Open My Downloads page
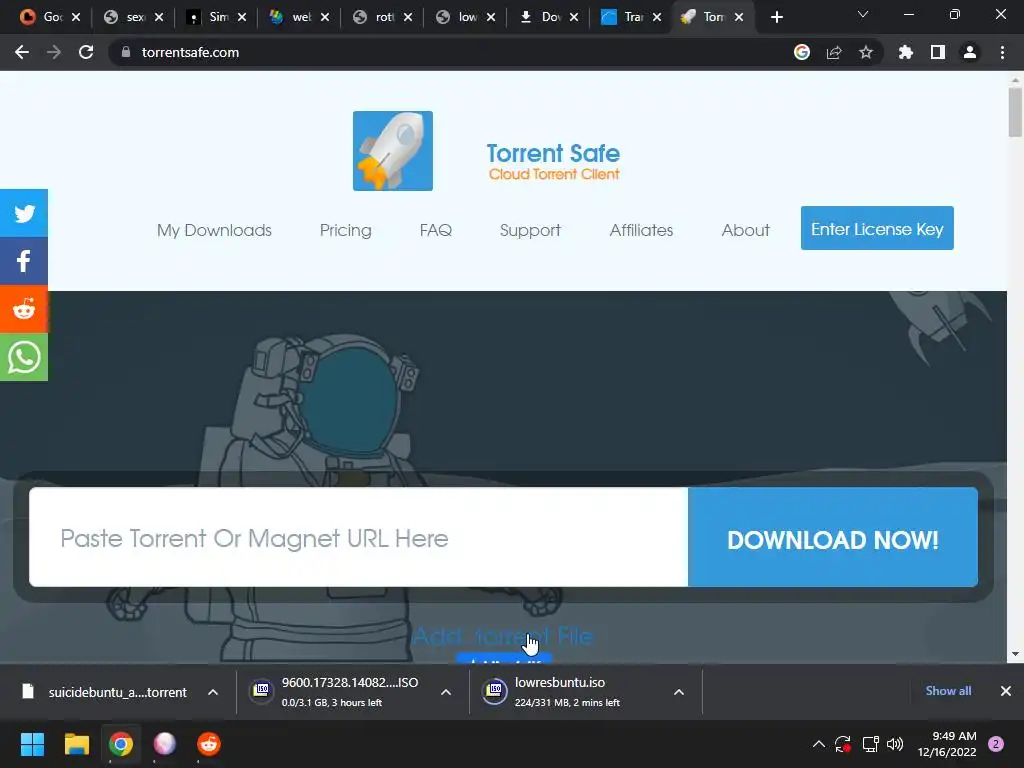Image resolution: width=1024 pixels, height=768 pixels. tap(214, 230)
